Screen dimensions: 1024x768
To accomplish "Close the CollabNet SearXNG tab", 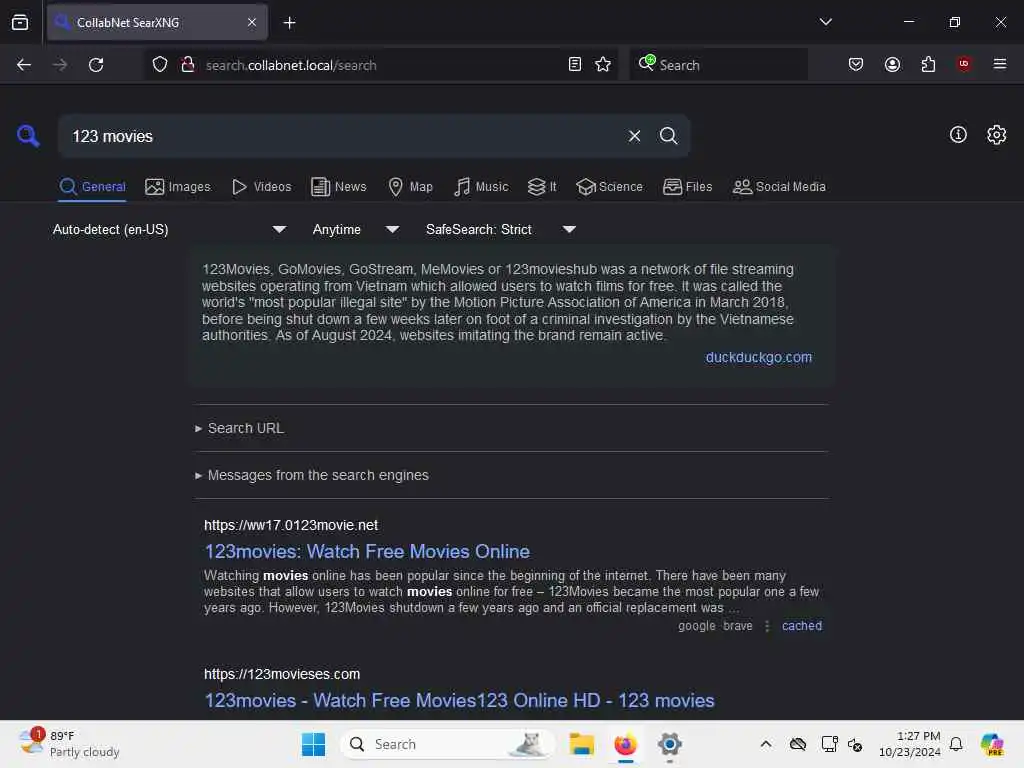I will coord(252,22).
